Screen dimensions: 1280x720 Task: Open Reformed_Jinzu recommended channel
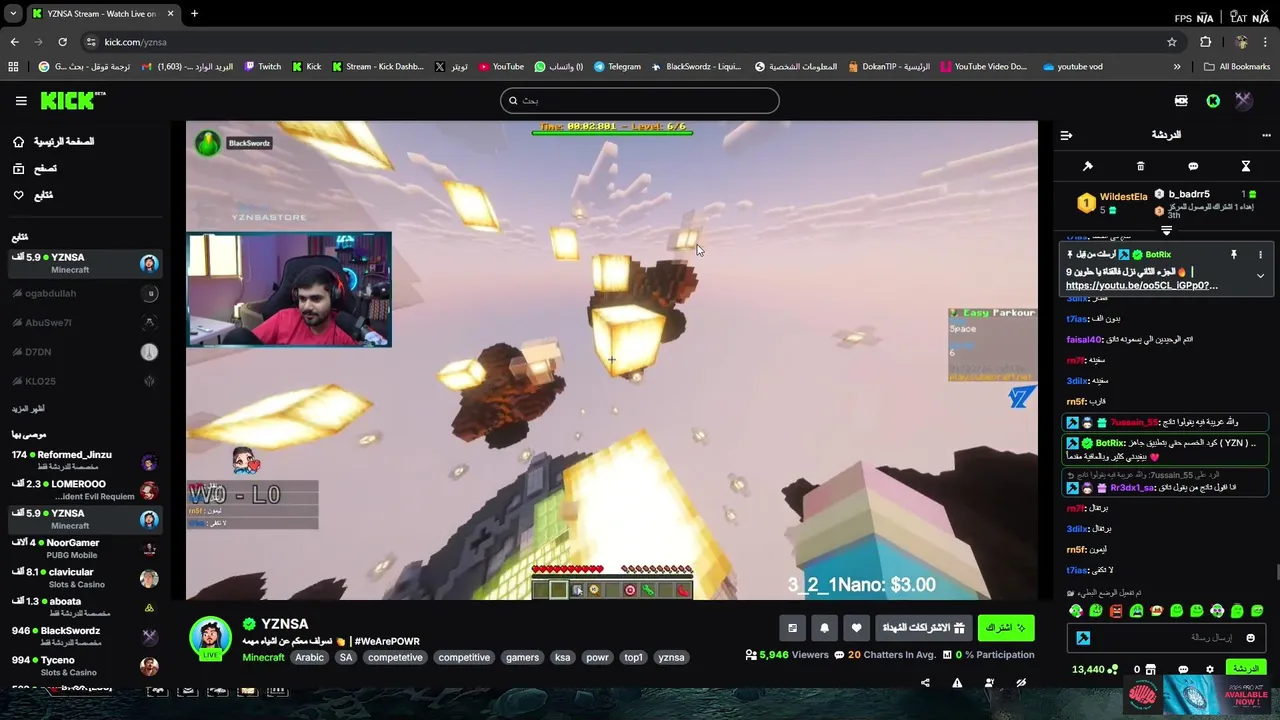(x=84, y=461)
